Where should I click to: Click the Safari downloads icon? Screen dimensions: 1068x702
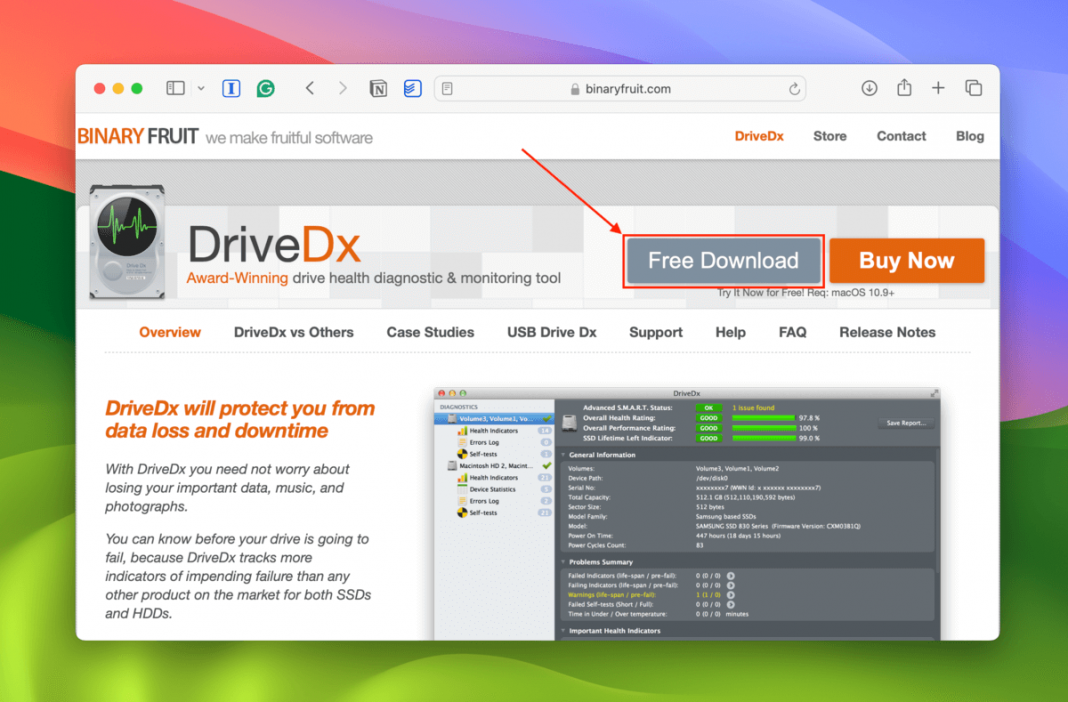pos(869,88)
